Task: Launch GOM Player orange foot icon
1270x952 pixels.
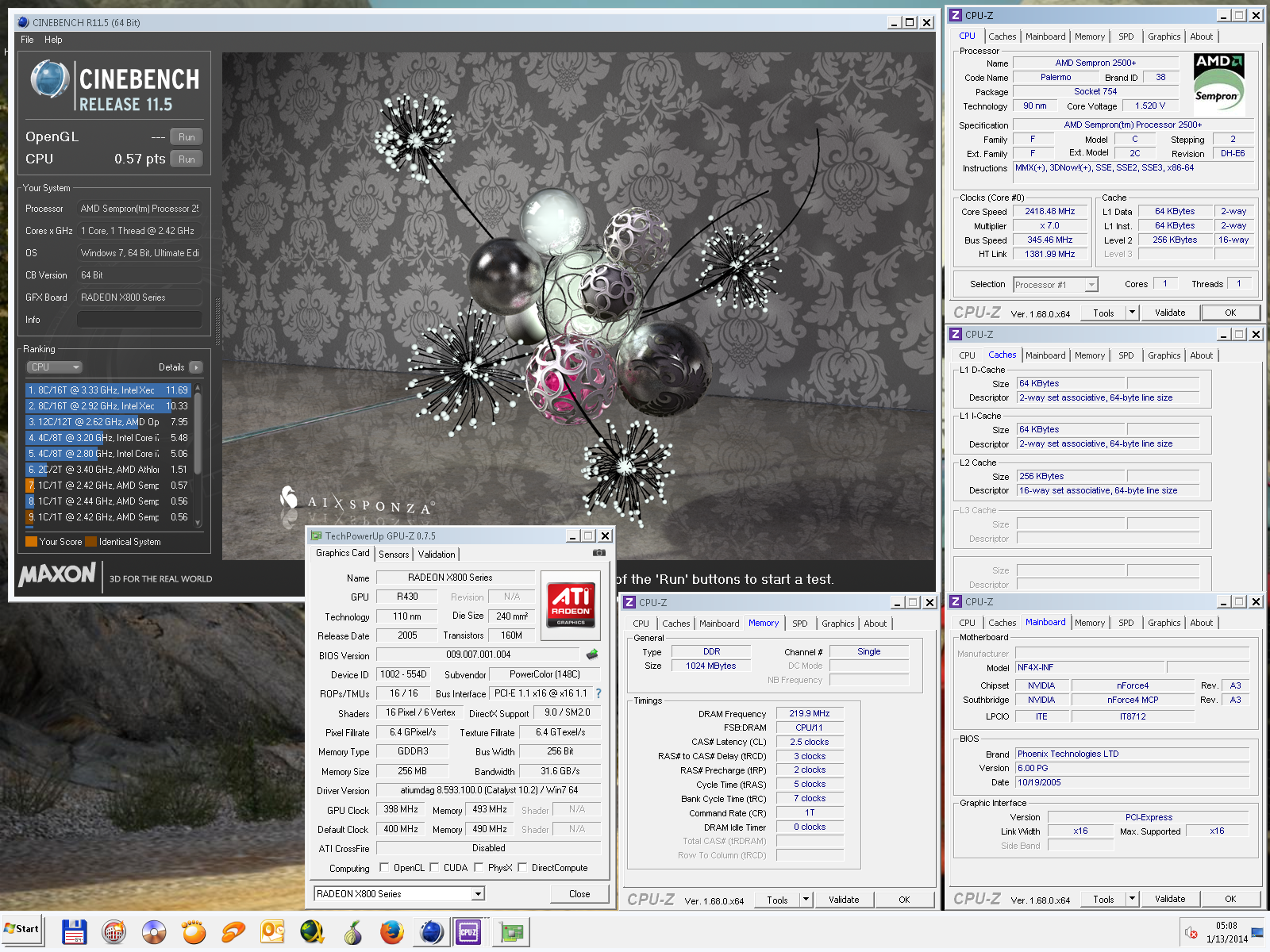Action: (193, 932)
